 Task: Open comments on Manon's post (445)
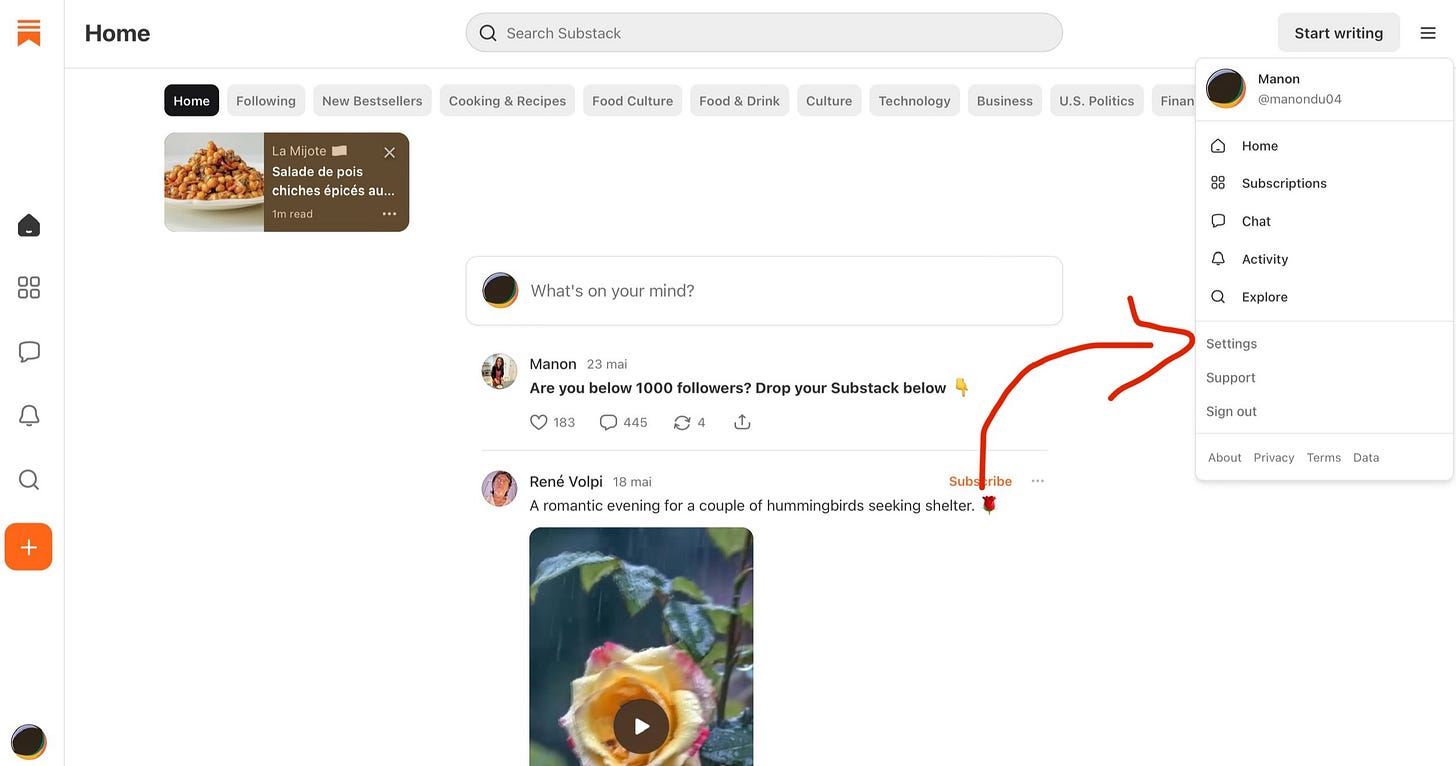click(x=623, y=422)
